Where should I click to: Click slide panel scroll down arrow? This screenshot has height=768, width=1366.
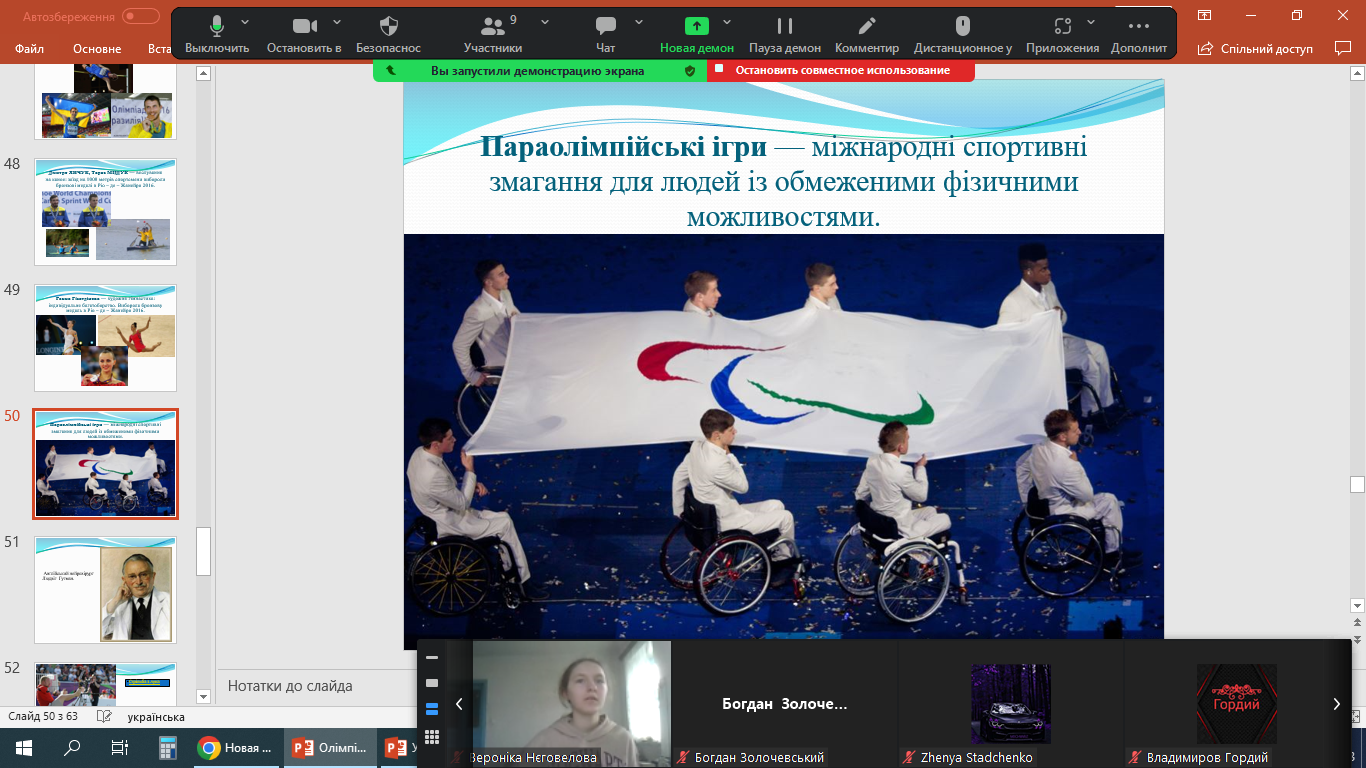(x=204, y=696)
